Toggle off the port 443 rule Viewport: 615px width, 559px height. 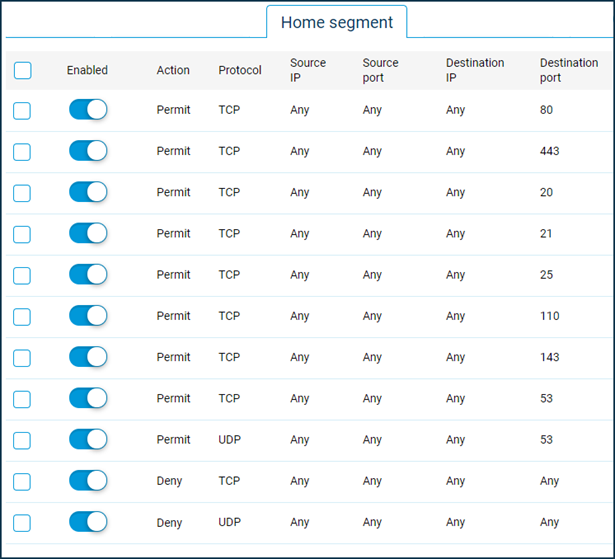tap(88, 151)
